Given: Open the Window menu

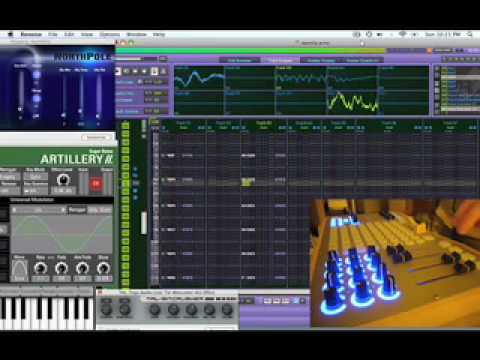Looking at the screenshot, I should pyautogui.click(x=136, y=34).
